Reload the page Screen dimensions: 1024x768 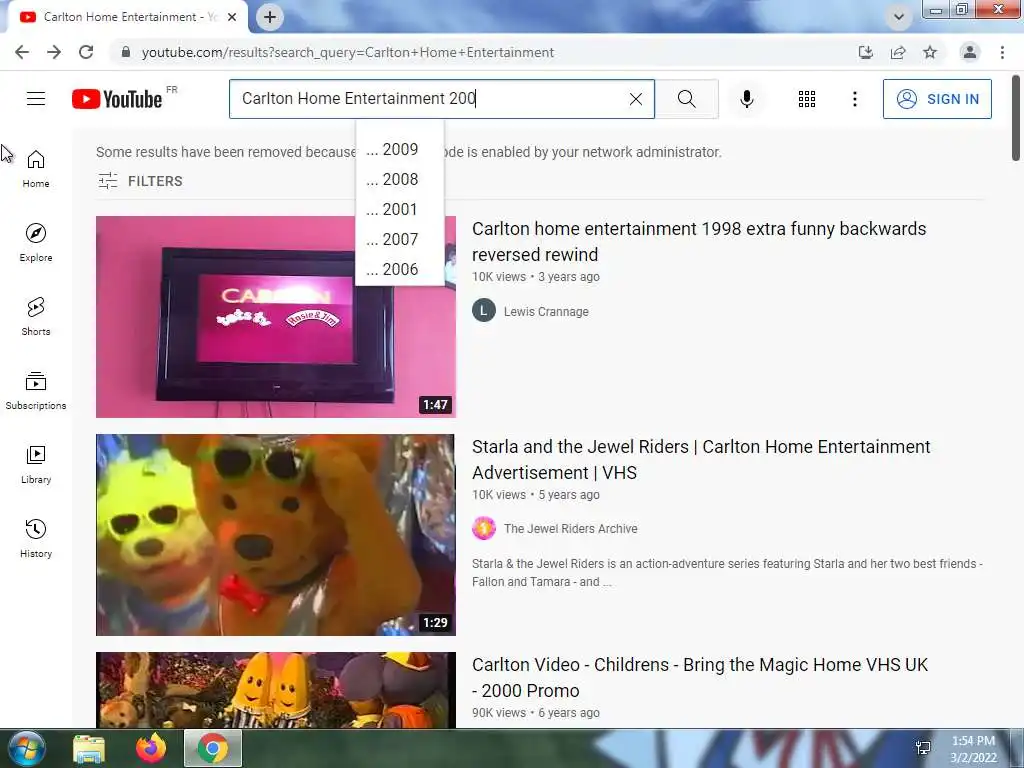[x=86, y=52]
